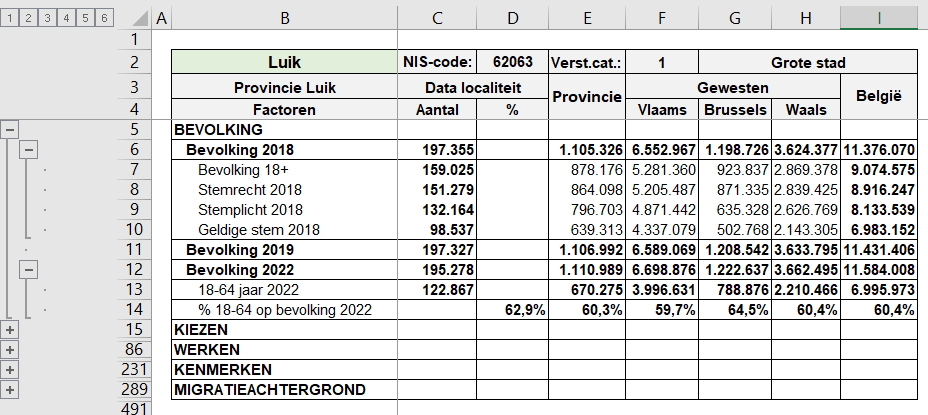Image resolution: width=928 pixels, height=415 pixels.
Task: Click the Bevolking 2018 row label
Action: coord(240,150)
